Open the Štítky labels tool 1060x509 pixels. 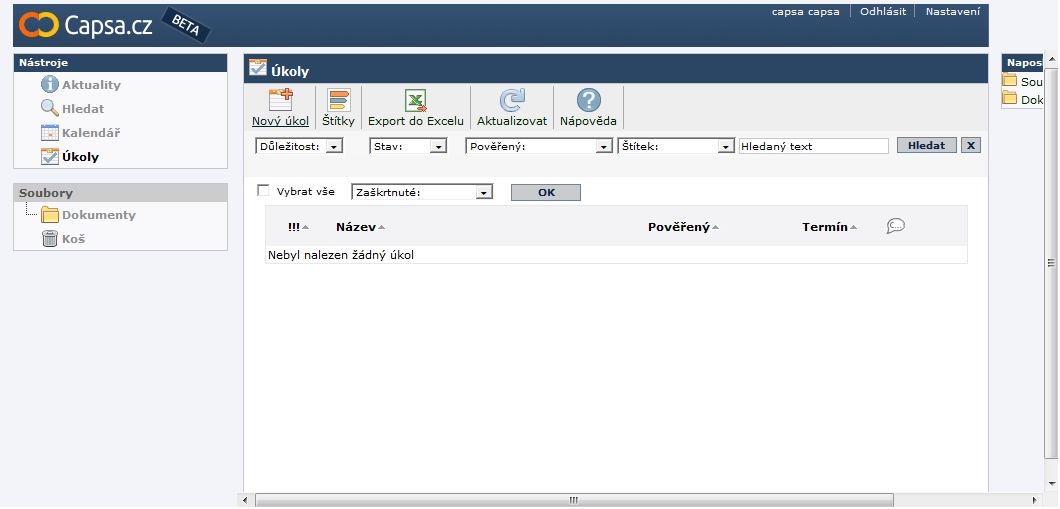(x=339, y=101)
